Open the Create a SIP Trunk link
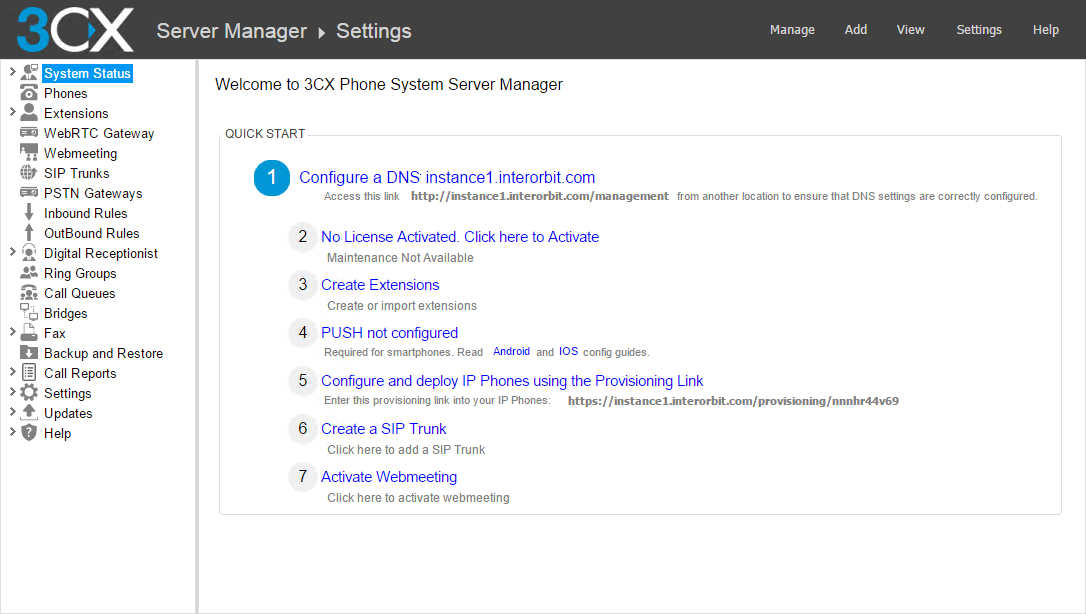The width and height of the screenshot is (1086, 614). pyautogui.click(x=383, y=429)
